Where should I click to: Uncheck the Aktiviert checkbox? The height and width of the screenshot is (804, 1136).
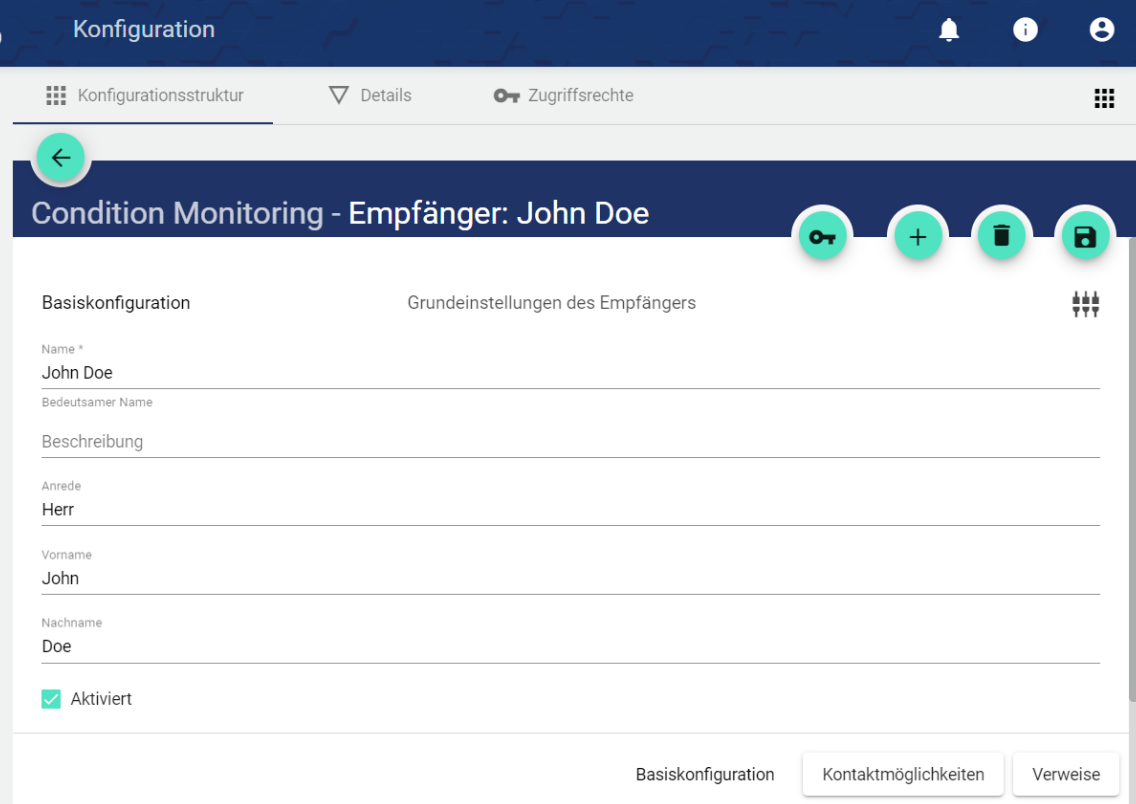click(51, 699)
